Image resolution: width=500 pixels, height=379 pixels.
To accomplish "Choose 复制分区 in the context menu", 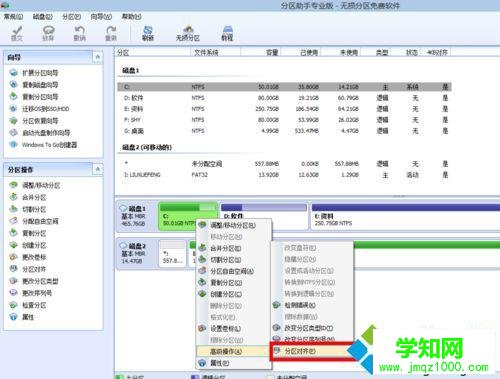I will point(234,283).
